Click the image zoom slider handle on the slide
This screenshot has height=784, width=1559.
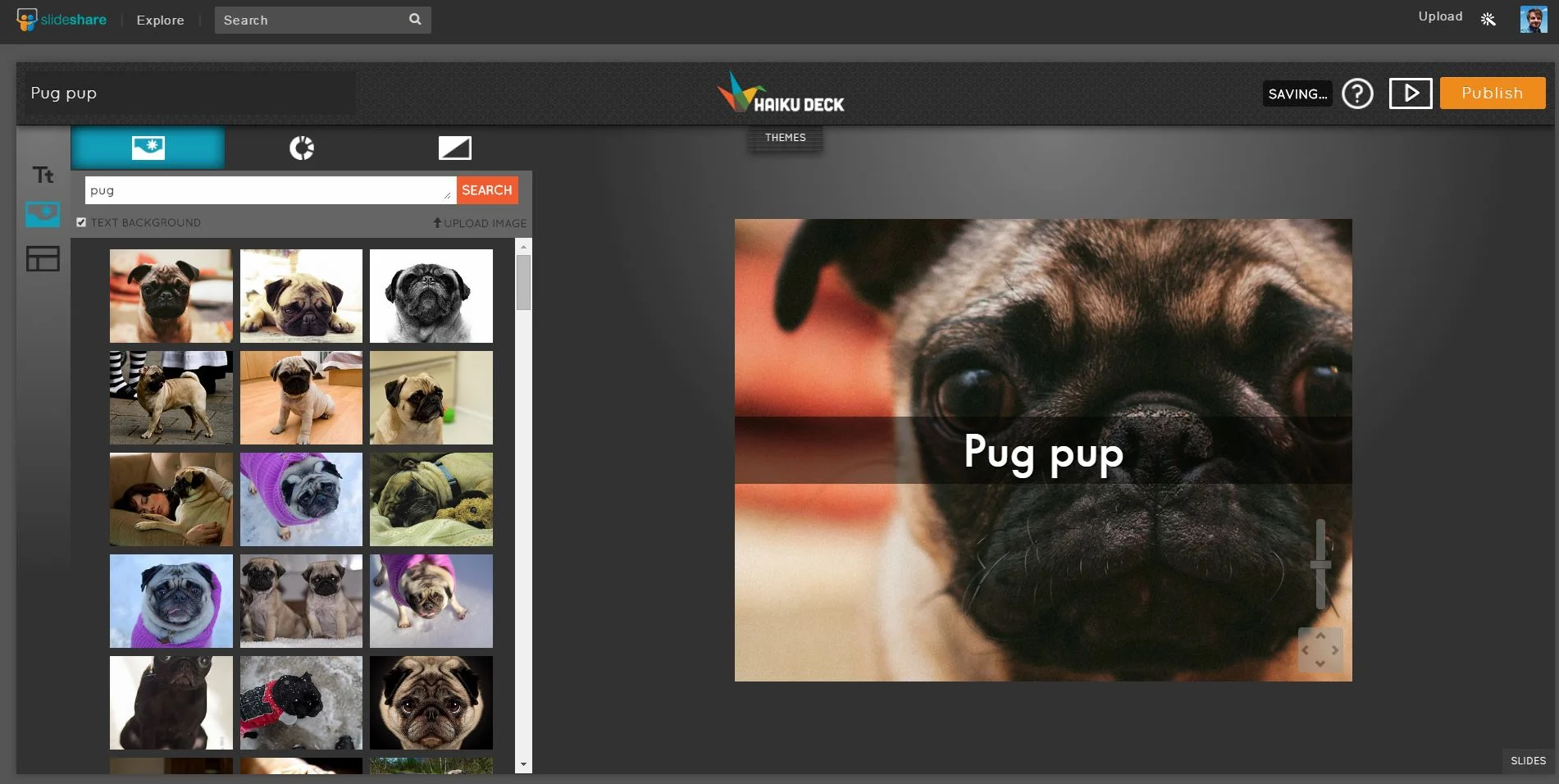(1320, 564)
